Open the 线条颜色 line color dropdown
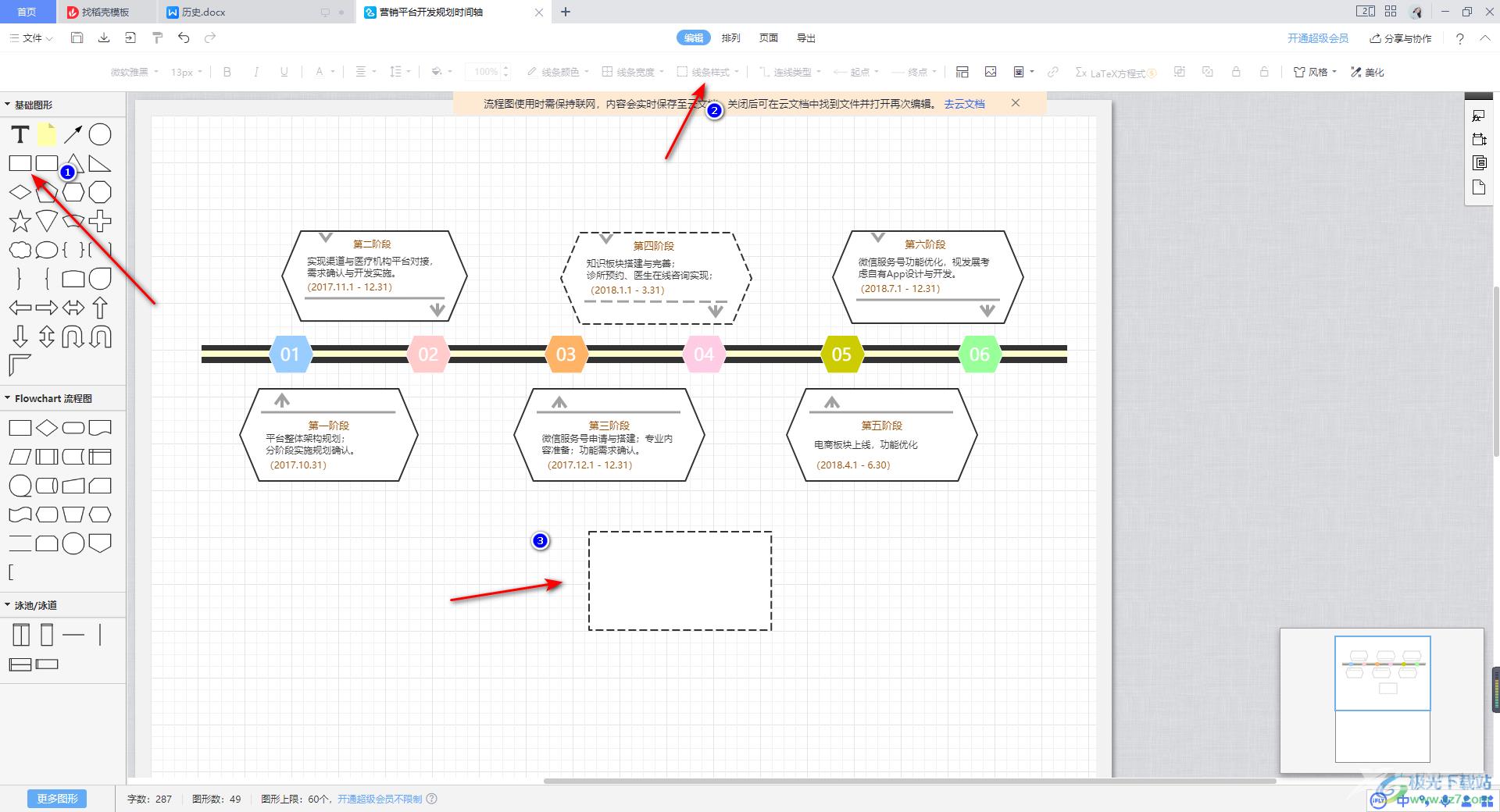Viewport: 1500px width, 812px height. click(558, 72)
